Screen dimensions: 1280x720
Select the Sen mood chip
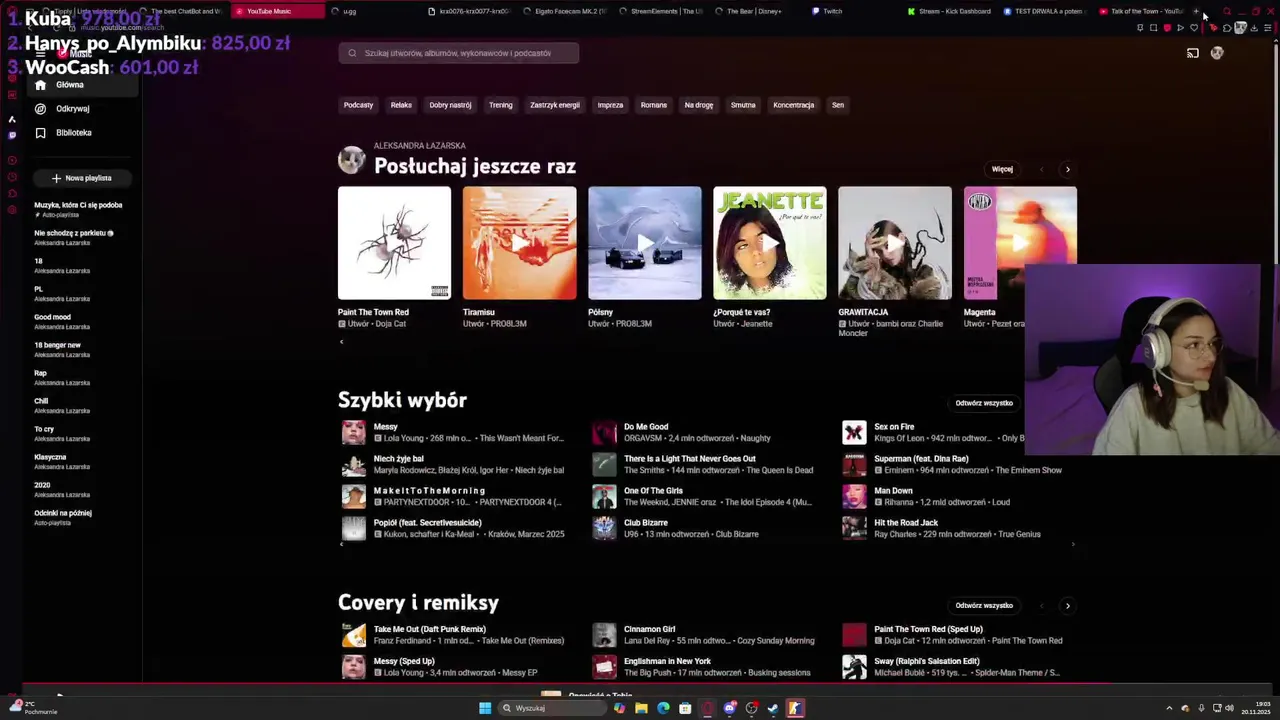click(838, 105)
